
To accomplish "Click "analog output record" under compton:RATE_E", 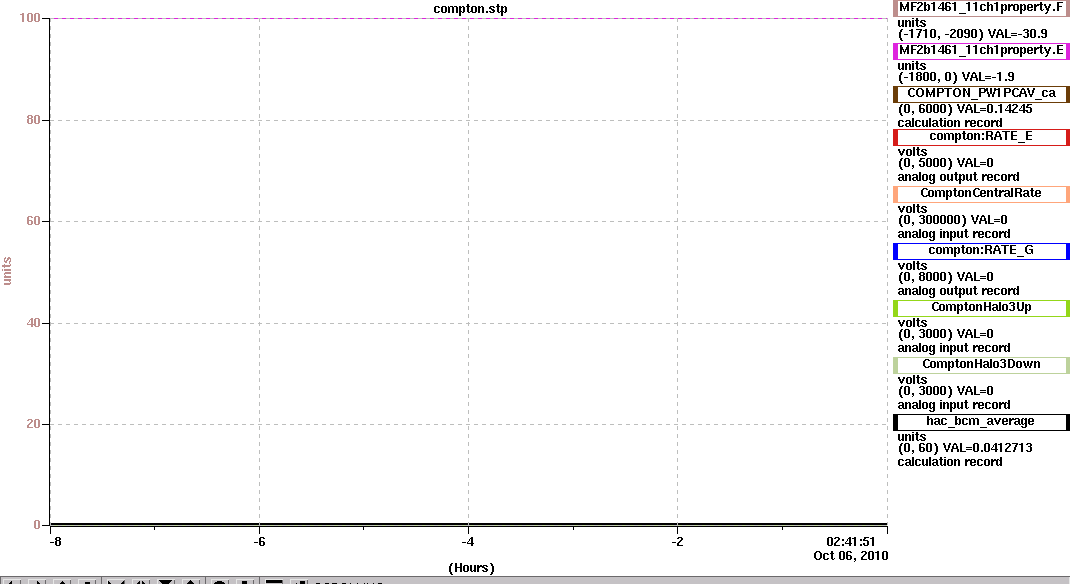I will (958, 177).
